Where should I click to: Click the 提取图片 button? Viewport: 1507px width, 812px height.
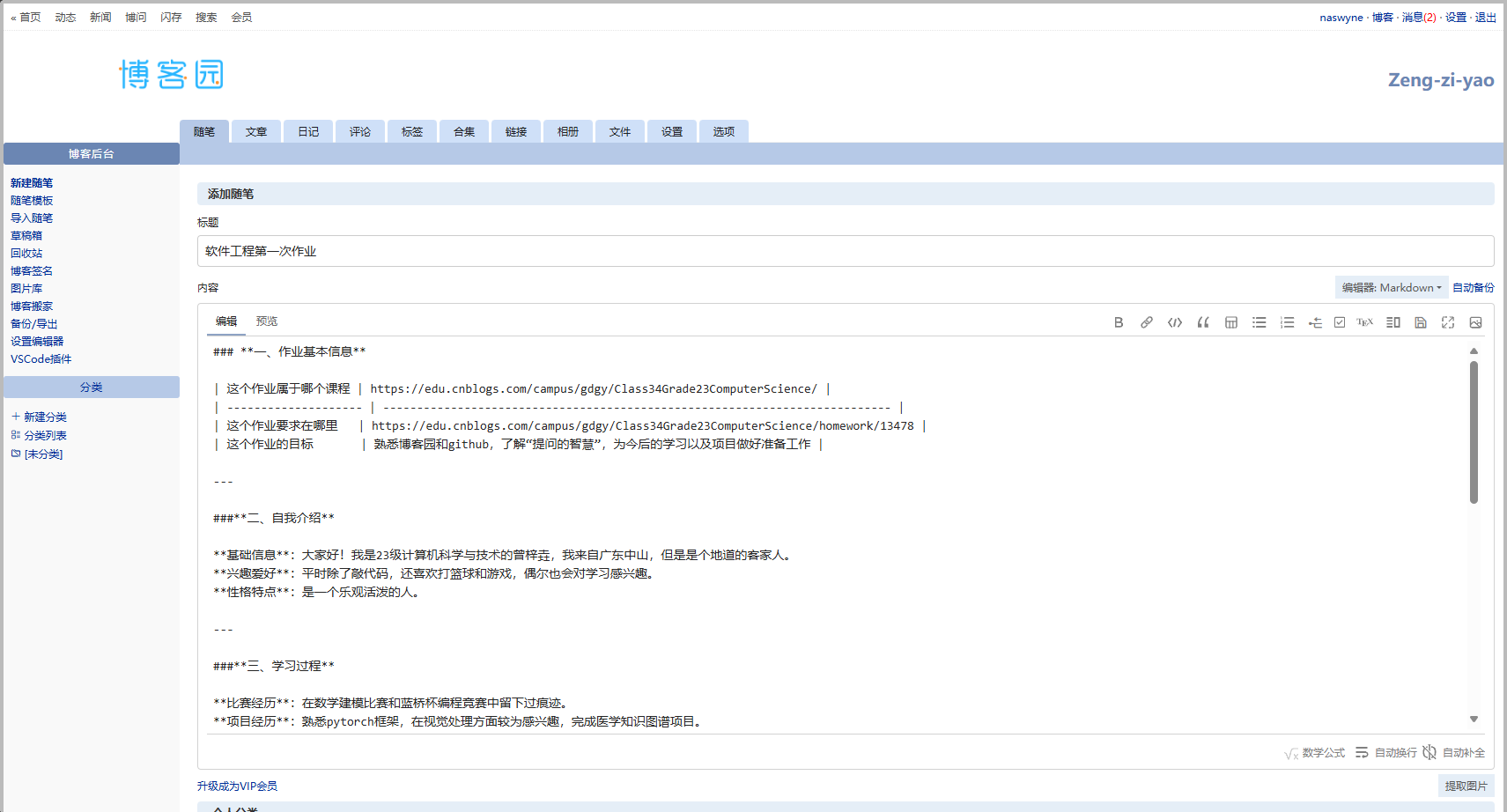pos(1465,785)
